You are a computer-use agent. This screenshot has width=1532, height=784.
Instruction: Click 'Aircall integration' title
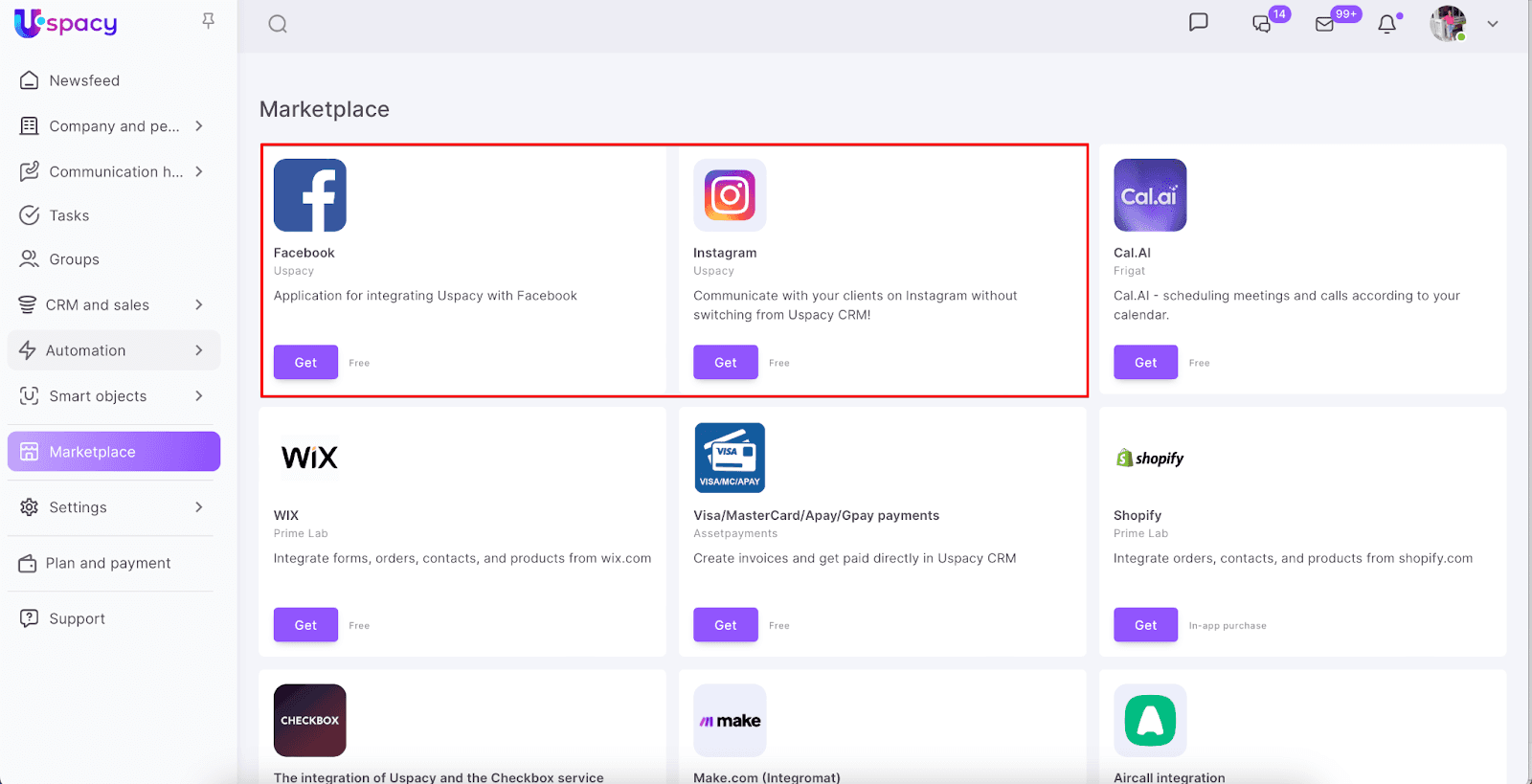click(x=1169, y=777)
